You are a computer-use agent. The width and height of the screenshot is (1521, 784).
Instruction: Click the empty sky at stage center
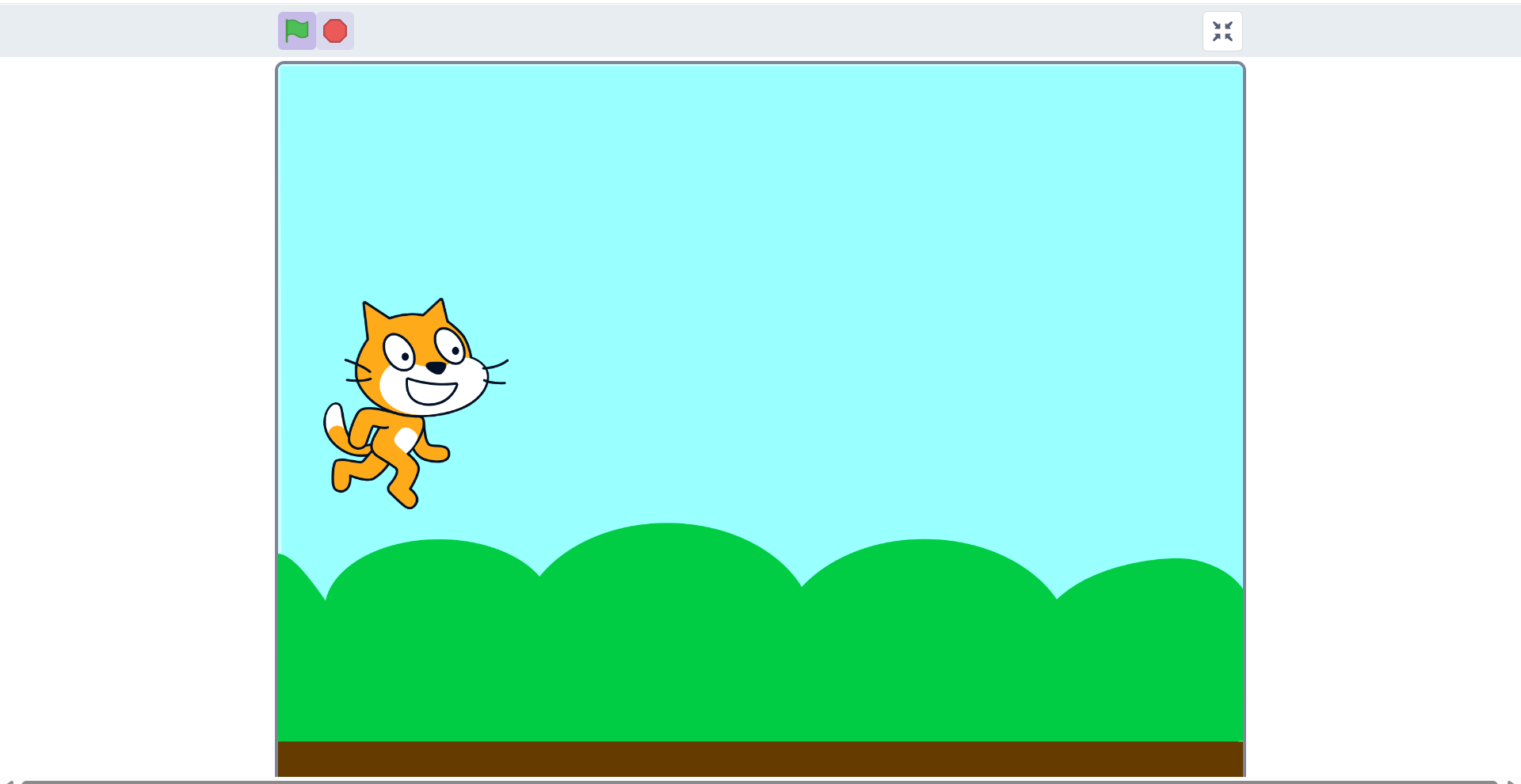pos(760,317)
